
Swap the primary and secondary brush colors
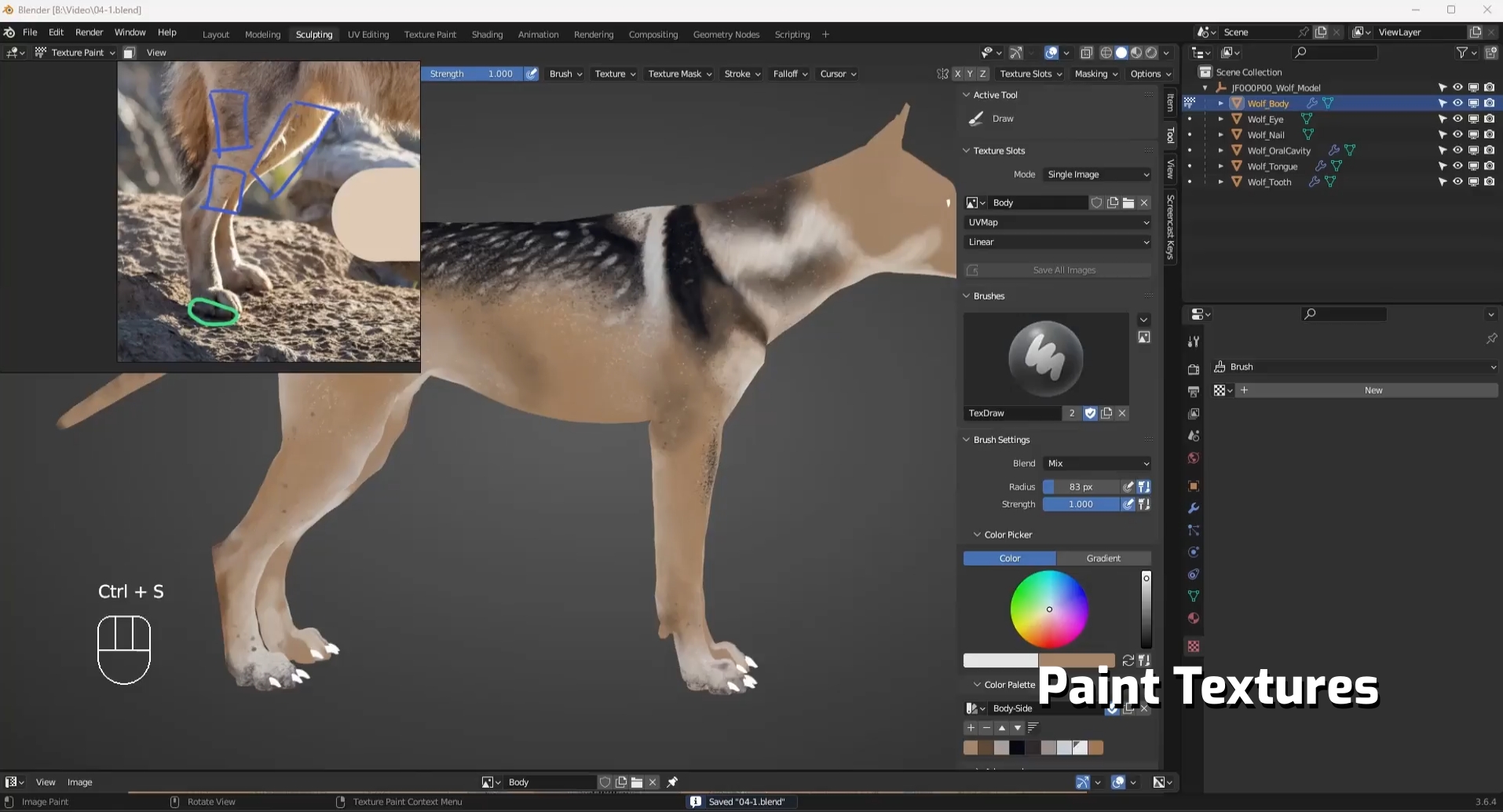(x=1128, y=660)
